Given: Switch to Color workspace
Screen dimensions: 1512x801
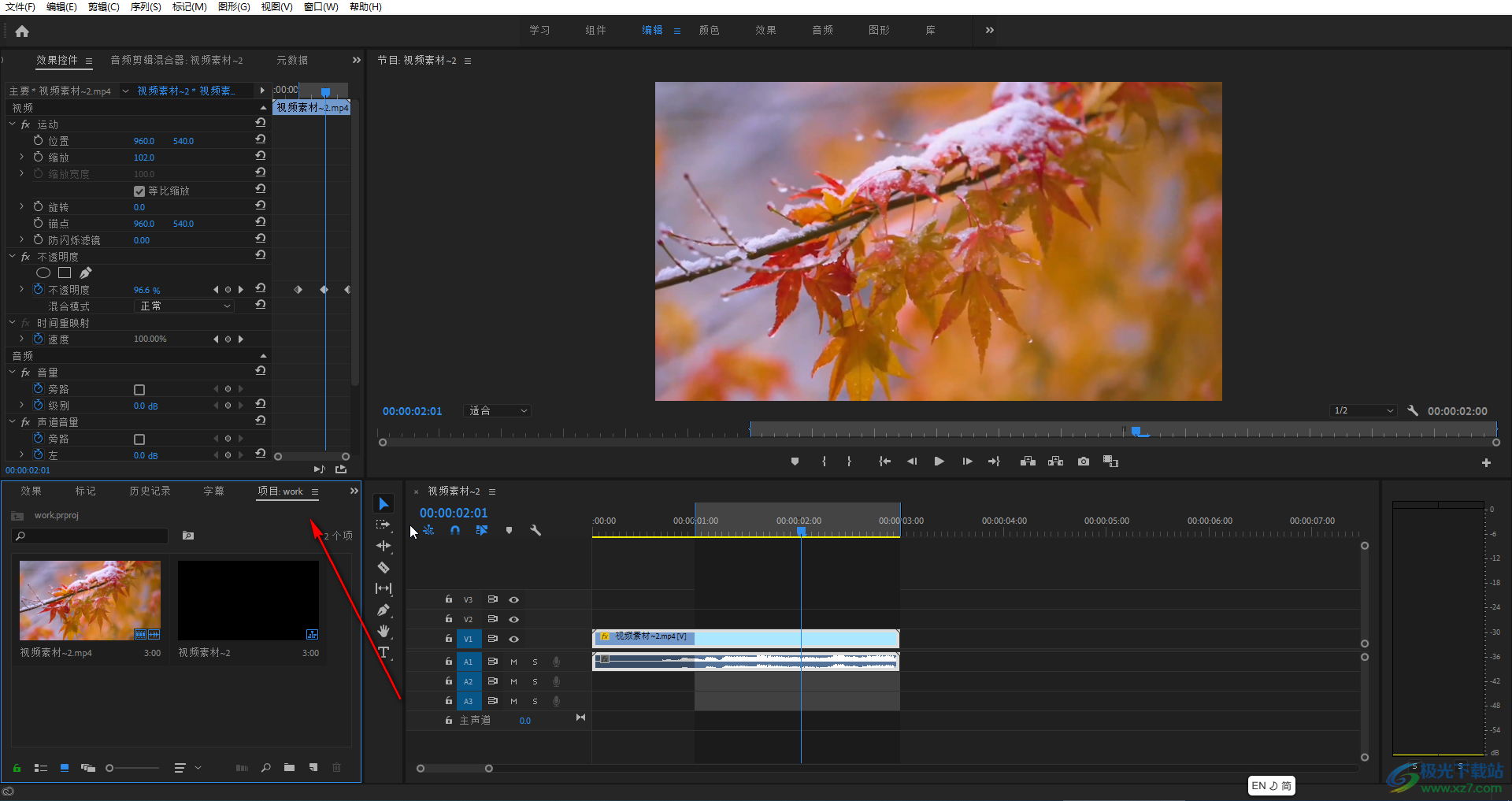Looking at the screenshot, I should click(x=709, y=30).
